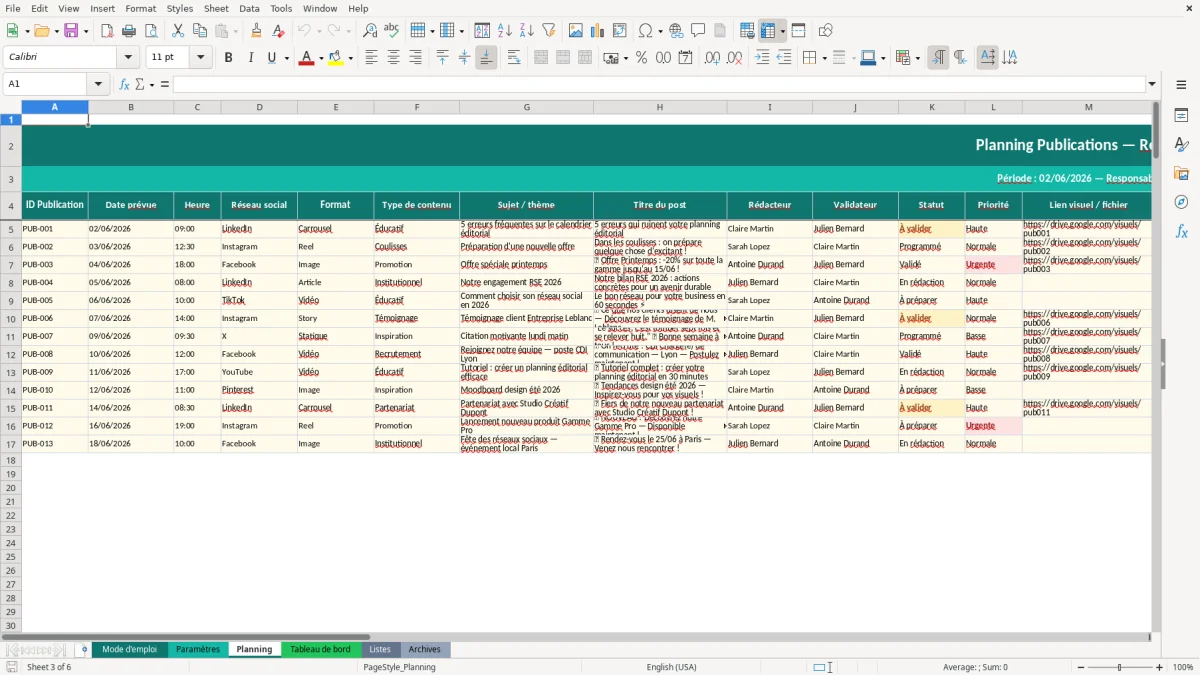The height and width of the screenshot is (675, 1200).
Task: Toggle freeze rows and columns
Action: [x=768, y=31]
